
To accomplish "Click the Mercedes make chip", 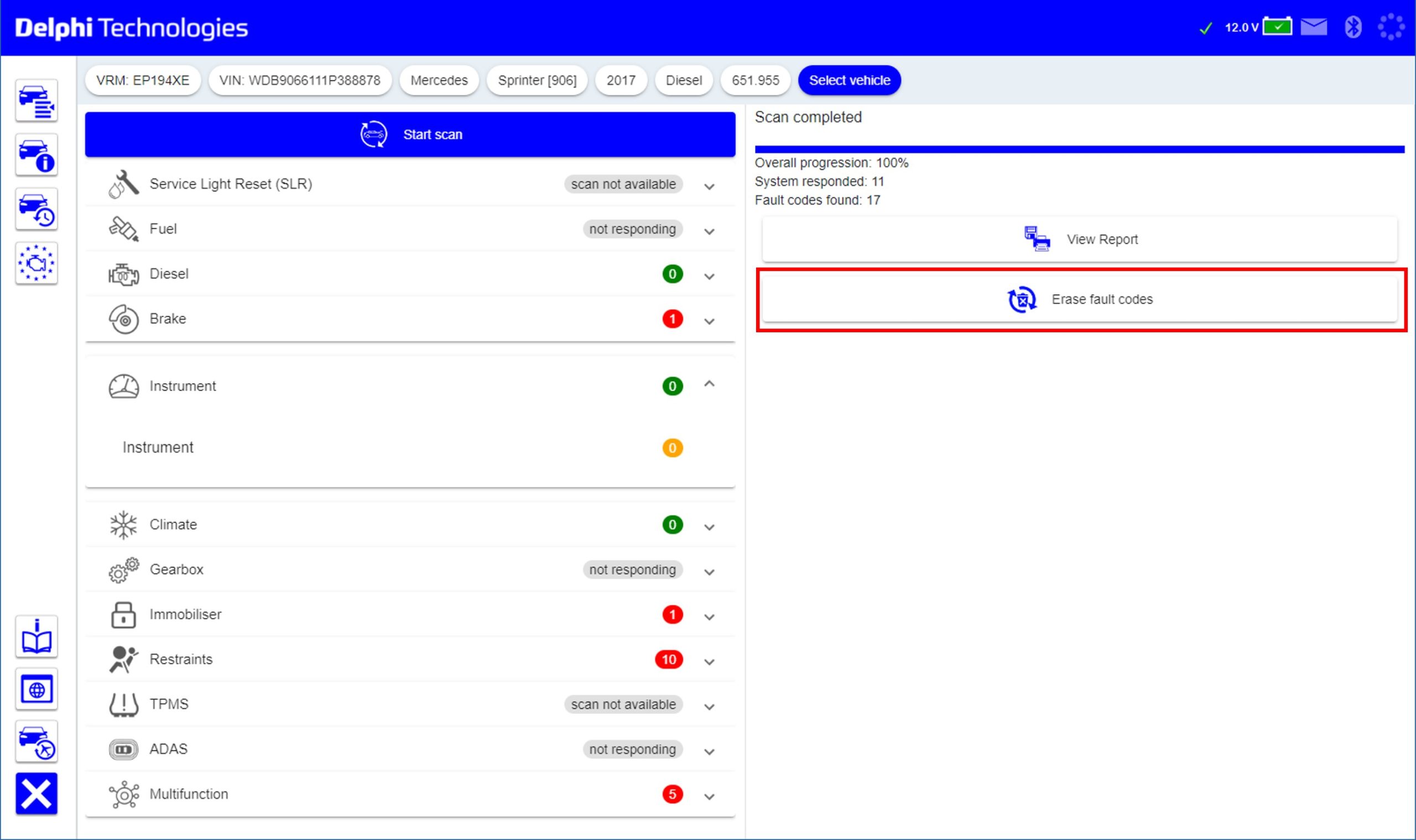I will click(x=439, y=80).
